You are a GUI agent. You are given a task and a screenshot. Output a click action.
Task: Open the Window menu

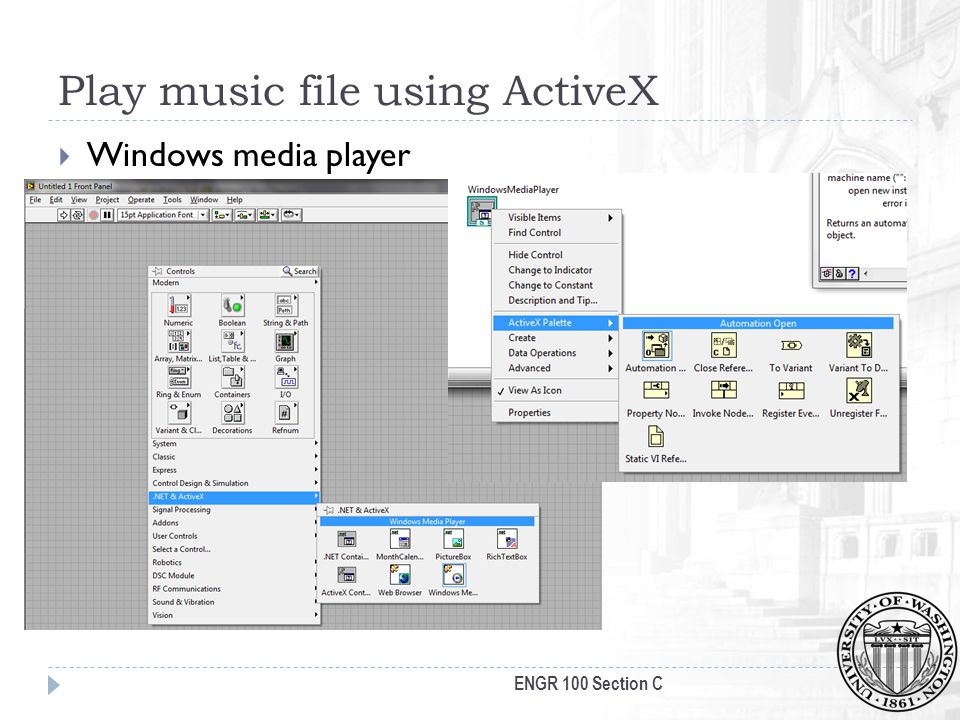click(x=204, y=200)
